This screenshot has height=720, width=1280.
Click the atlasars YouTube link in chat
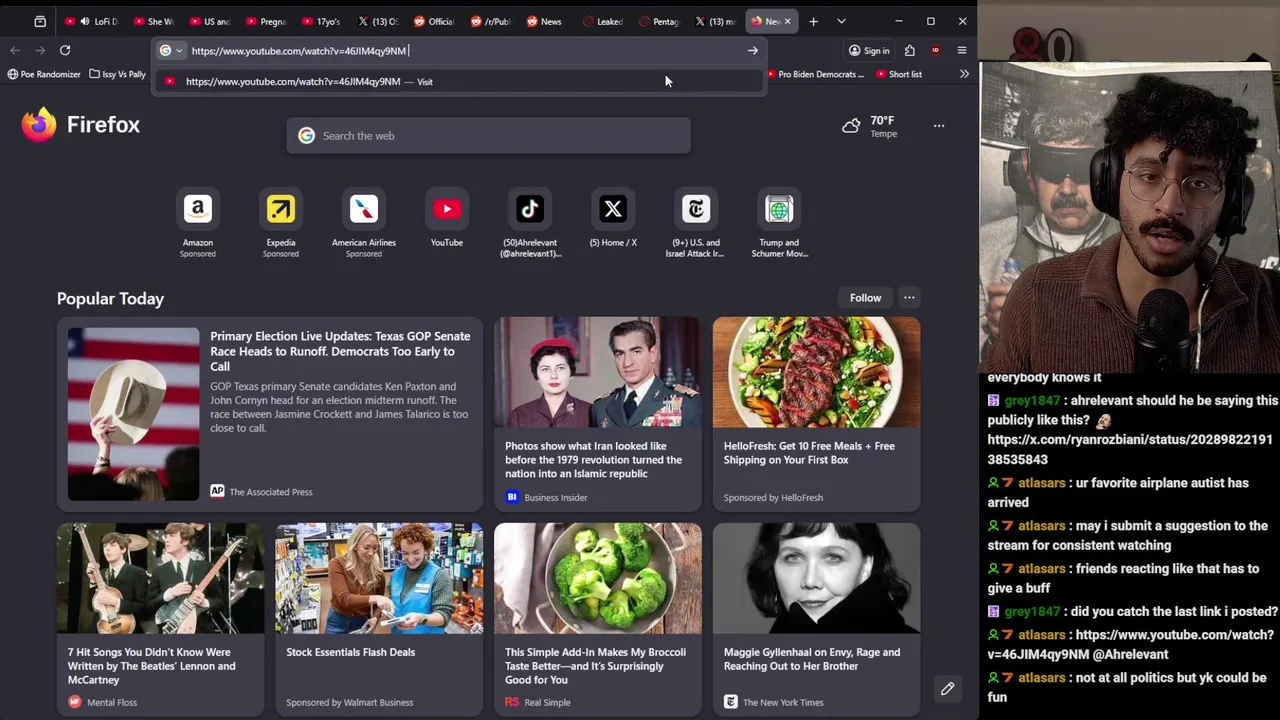tap(1131, 644)
